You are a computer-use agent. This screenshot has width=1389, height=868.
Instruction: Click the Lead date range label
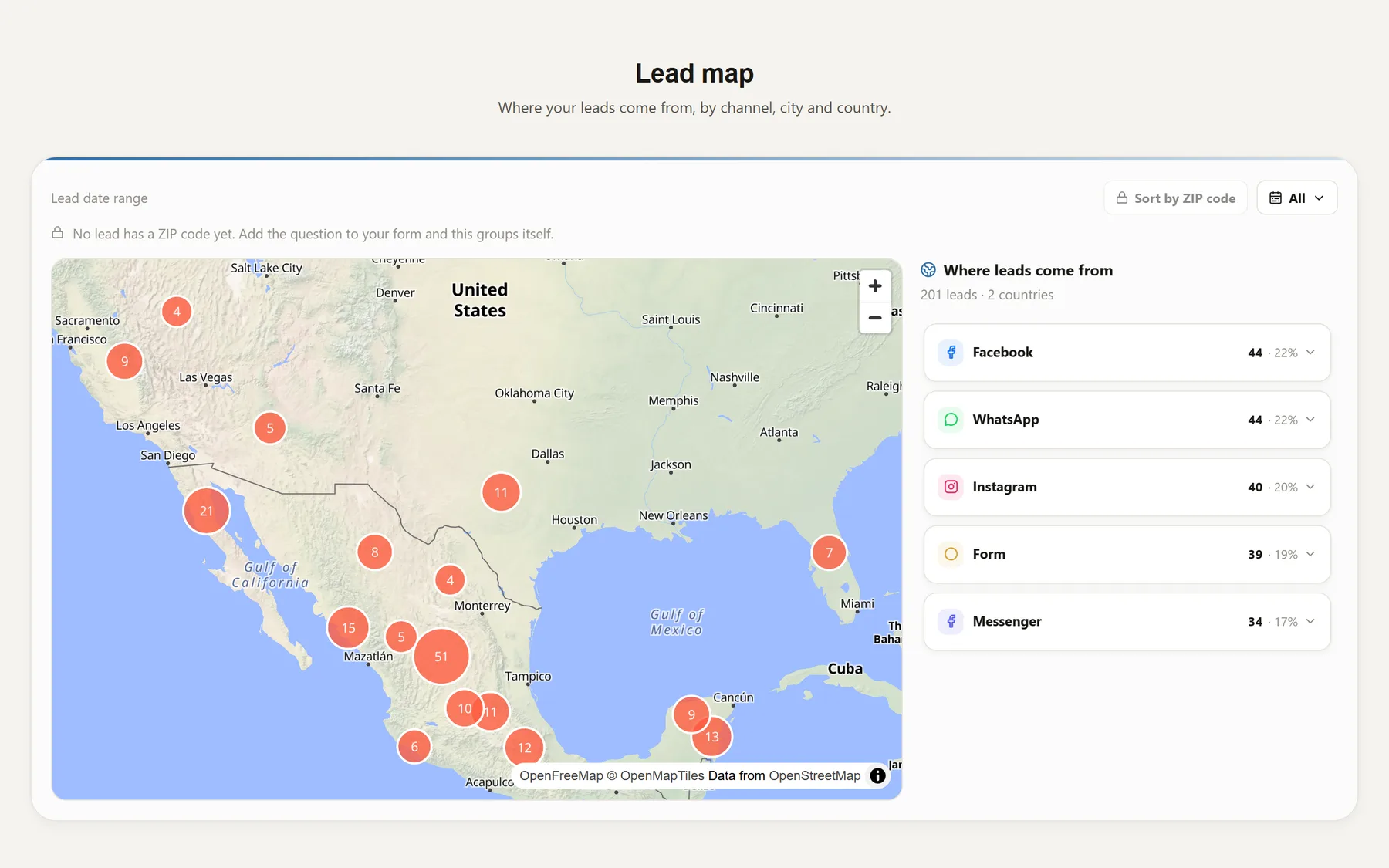click(x=100, y=198)
